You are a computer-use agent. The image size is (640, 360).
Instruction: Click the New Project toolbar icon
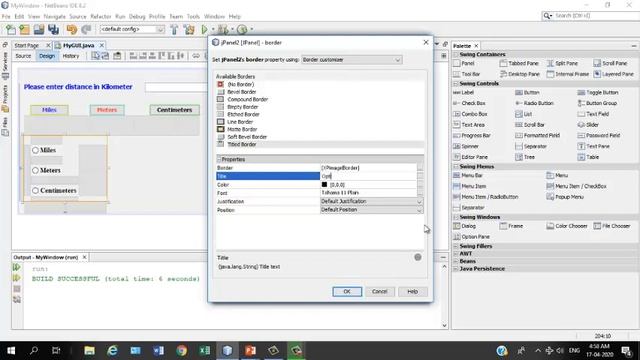point(24,29)
